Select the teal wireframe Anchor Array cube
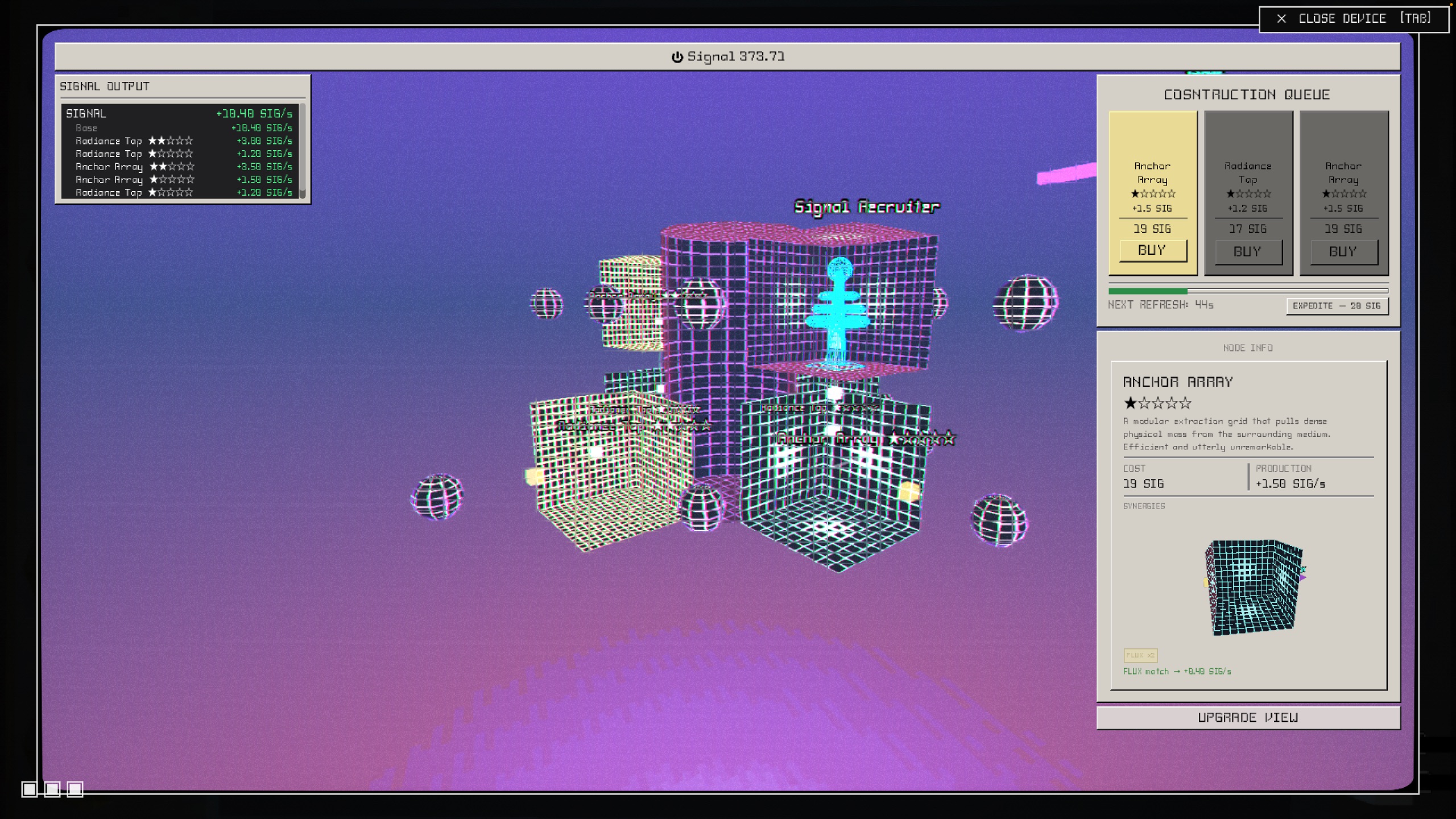The width and height of the screenshot is (1456, 819). pyautogui.click(x=834, y=483)
